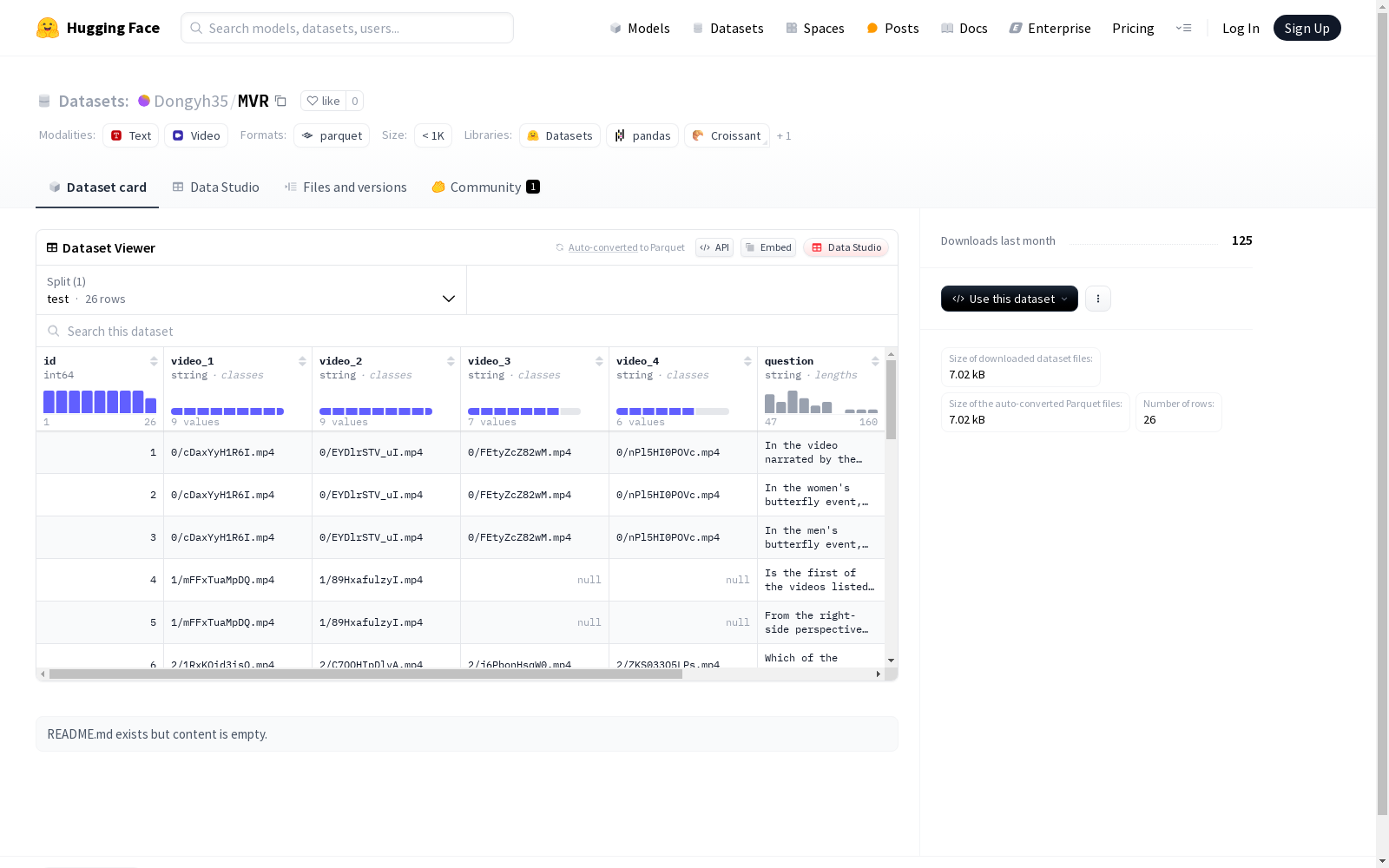This screenshot has width=1389, height=868.
Task: Click question cell 'Is the first of the videos listed…'
Action: pyautogui.click(x=821, y=580)
